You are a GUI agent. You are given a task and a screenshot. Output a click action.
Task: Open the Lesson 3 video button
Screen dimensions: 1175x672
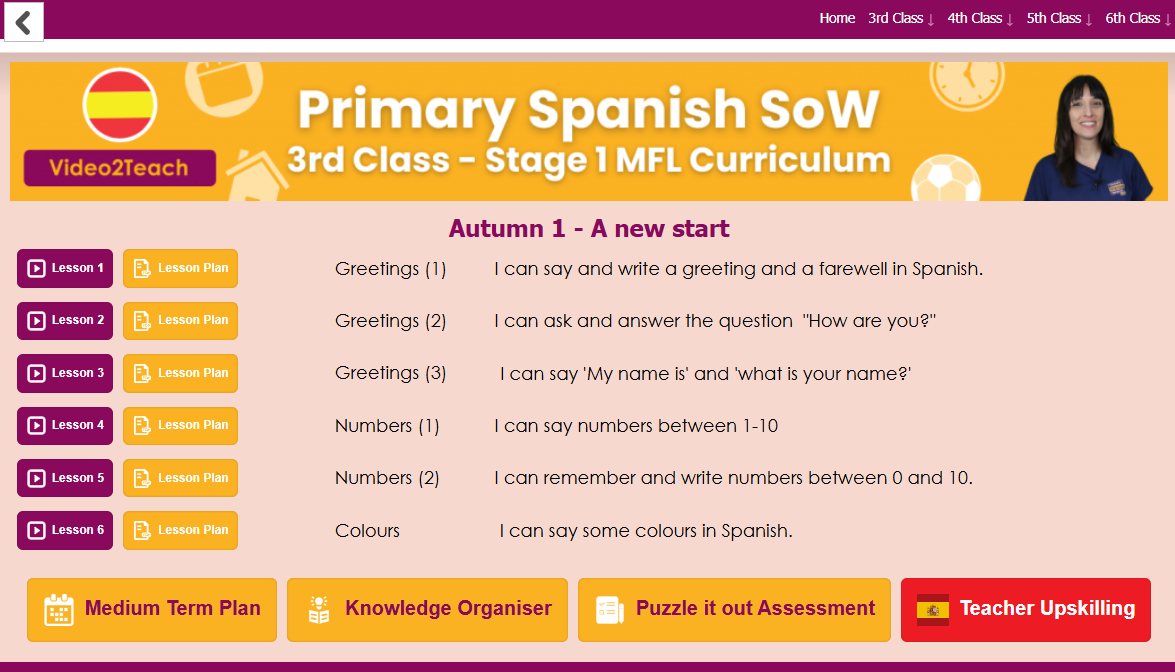65,373
